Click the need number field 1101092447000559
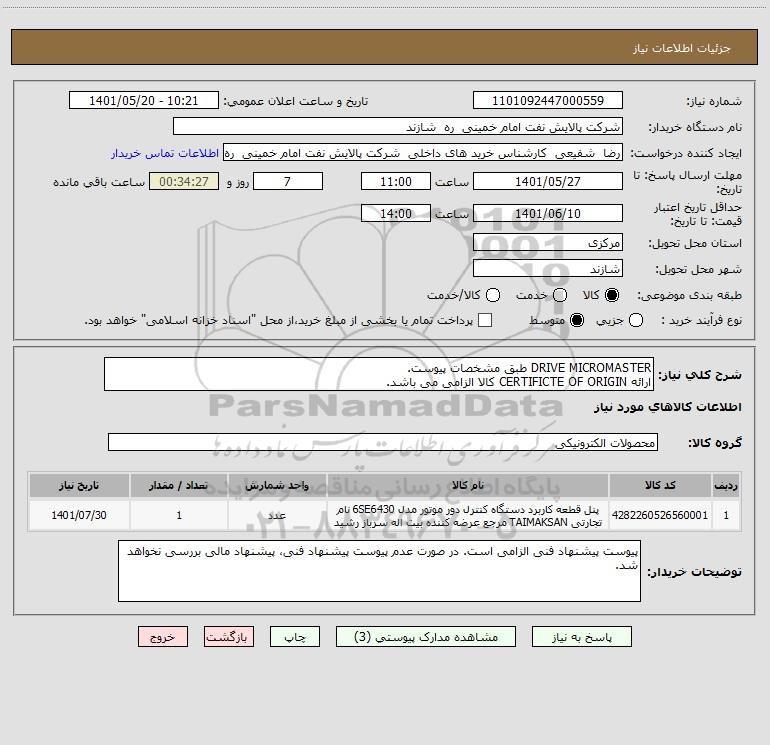Screen dimensions: 770x745 point(548,100)
